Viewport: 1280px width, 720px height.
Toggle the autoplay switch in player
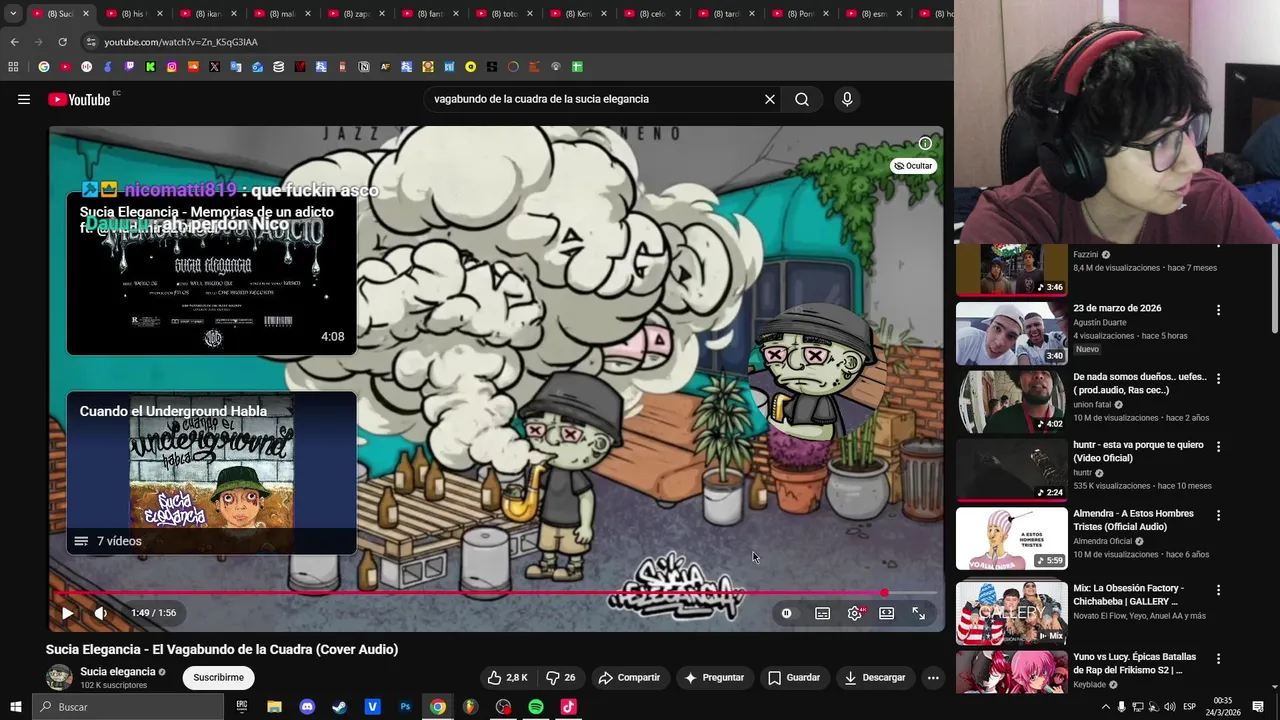(787, 613)
